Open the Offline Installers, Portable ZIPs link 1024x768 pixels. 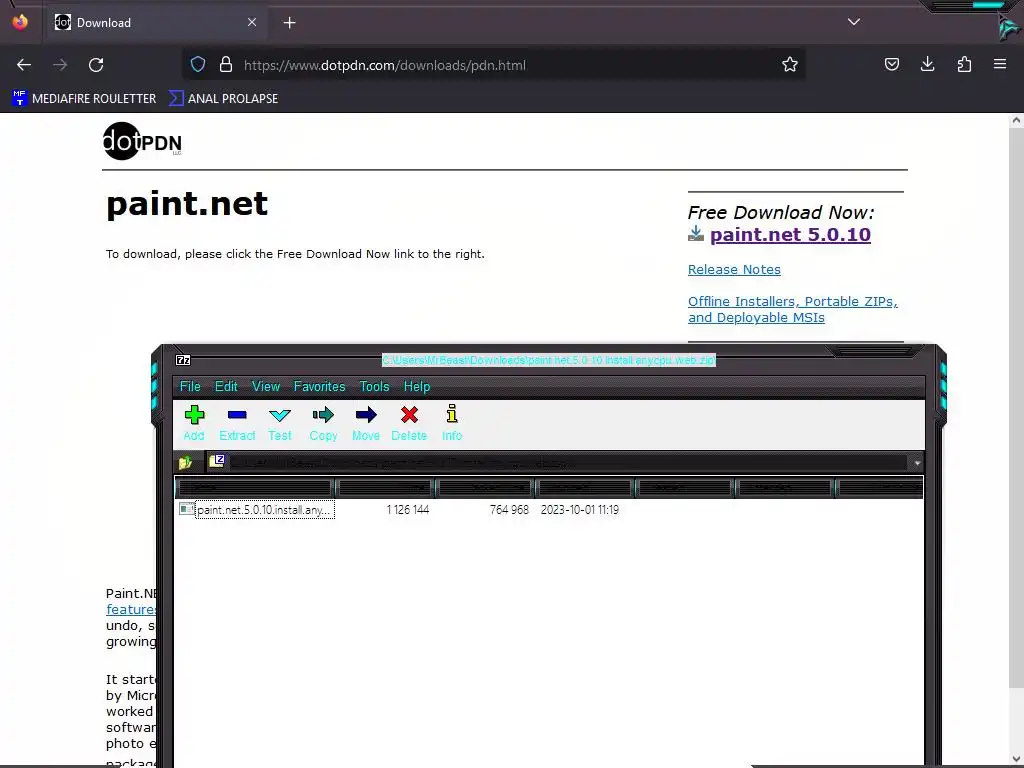793,310
